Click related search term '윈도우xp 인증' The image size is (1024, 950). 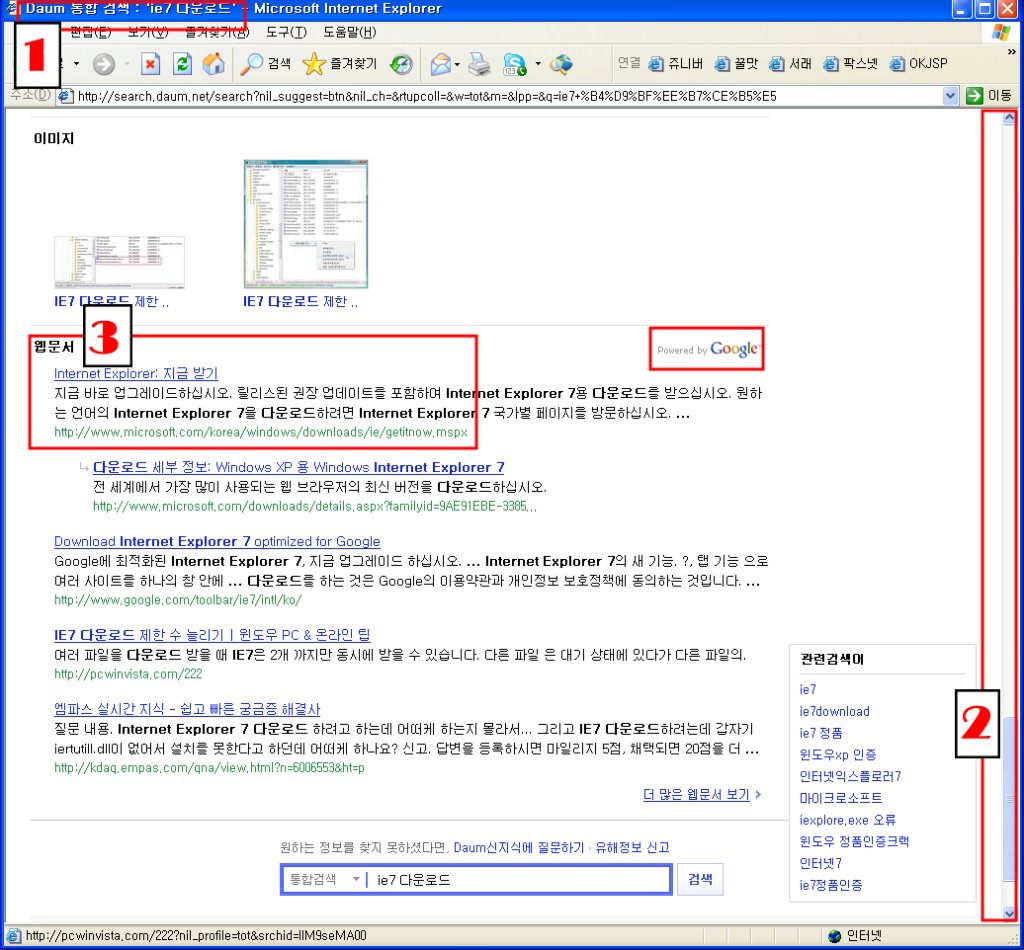(838, 755)
